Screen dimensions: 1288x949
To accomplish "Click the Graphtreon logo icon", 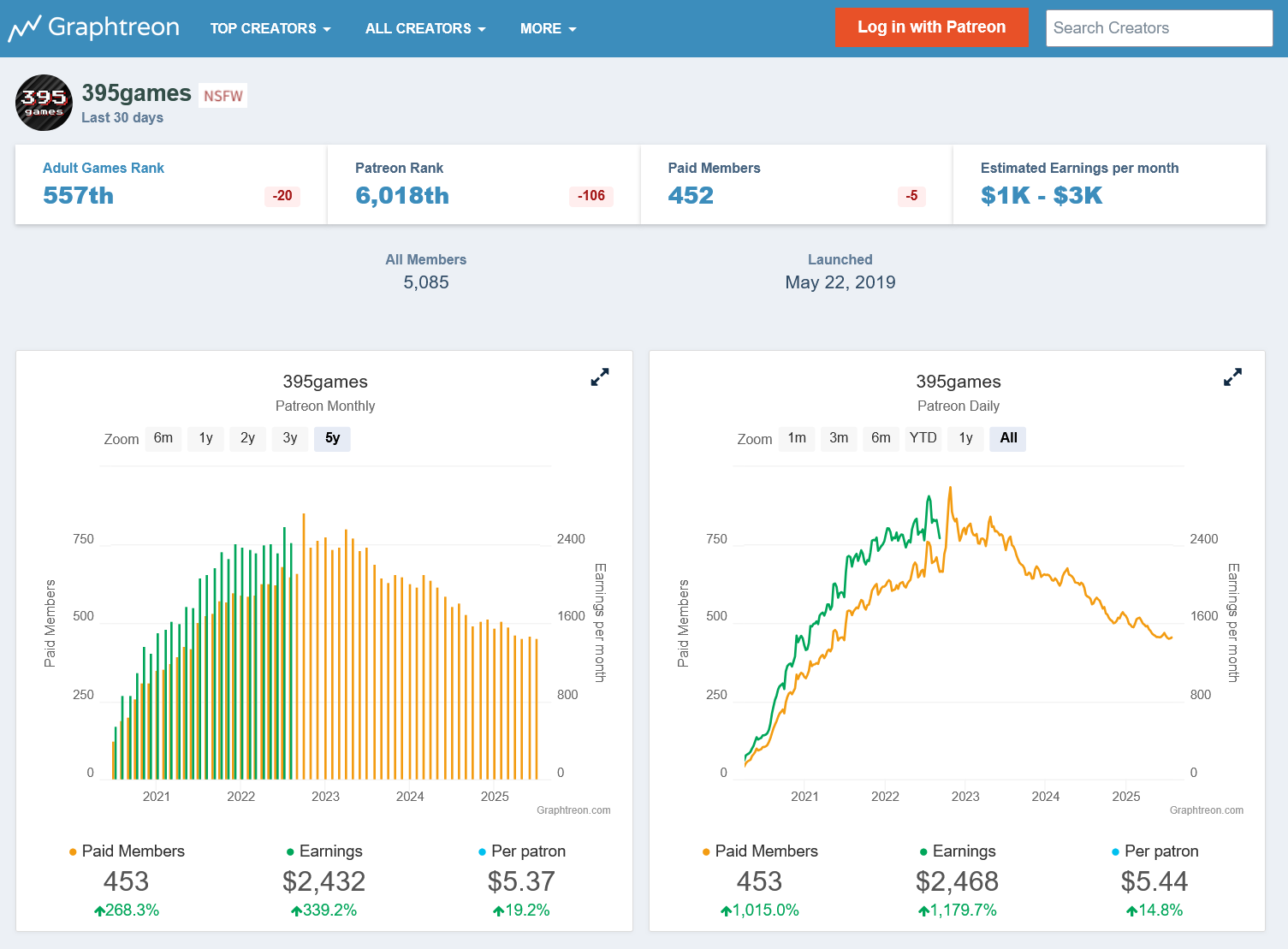I will pos(24,28).
